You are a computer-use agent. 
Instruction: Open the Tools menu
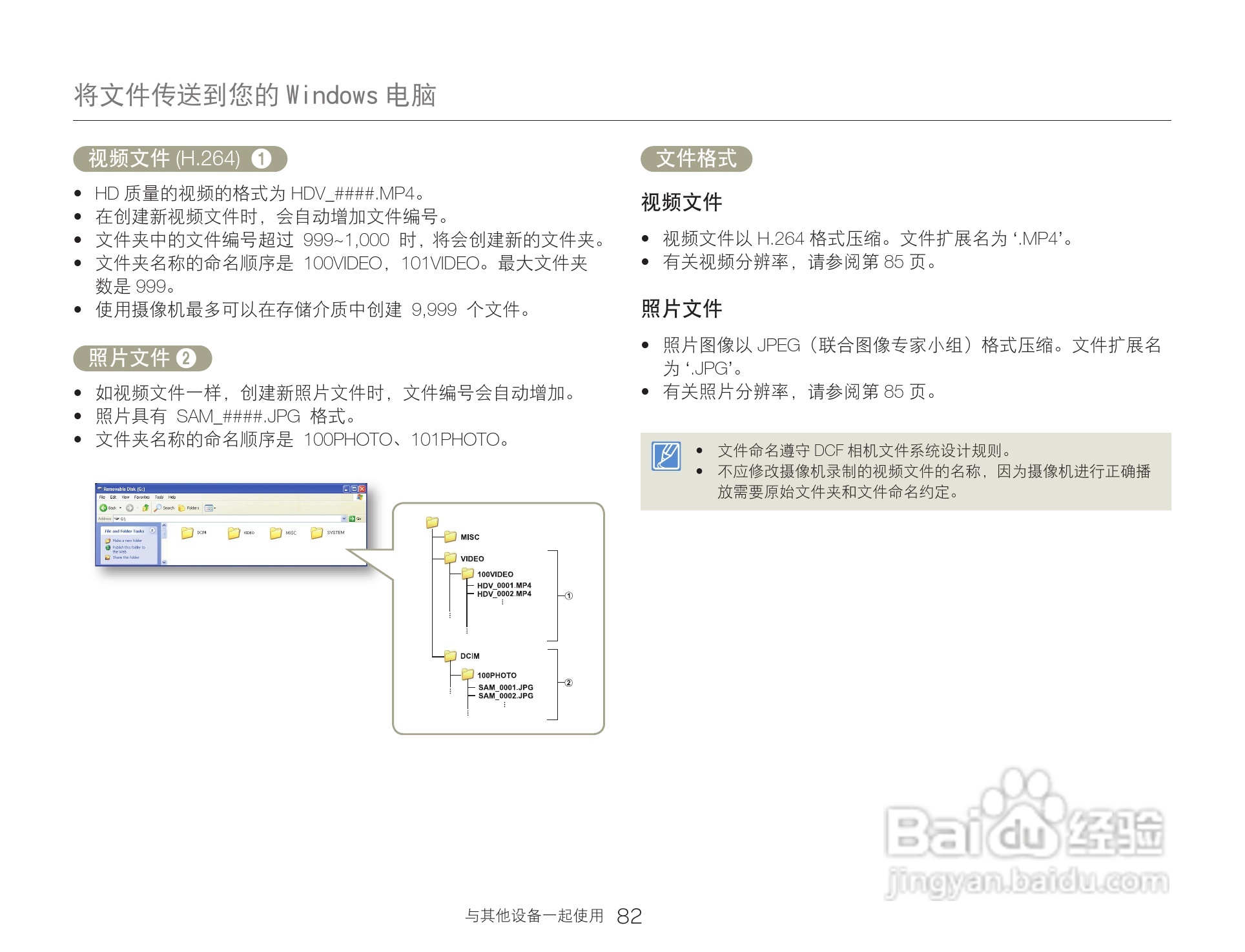[159, 497]
